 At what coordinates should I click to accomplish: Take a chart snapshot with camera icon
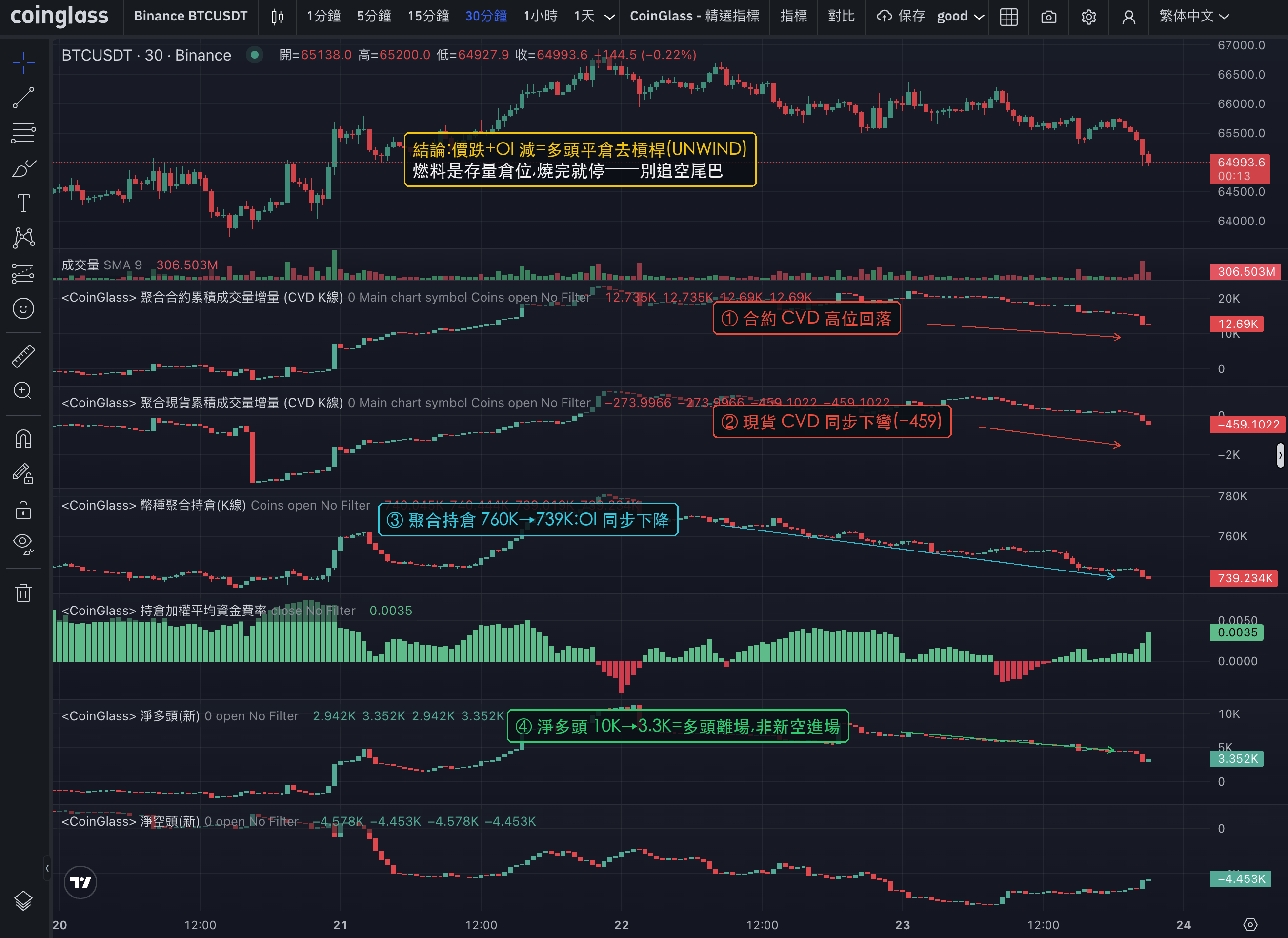tap(1049, 17)
